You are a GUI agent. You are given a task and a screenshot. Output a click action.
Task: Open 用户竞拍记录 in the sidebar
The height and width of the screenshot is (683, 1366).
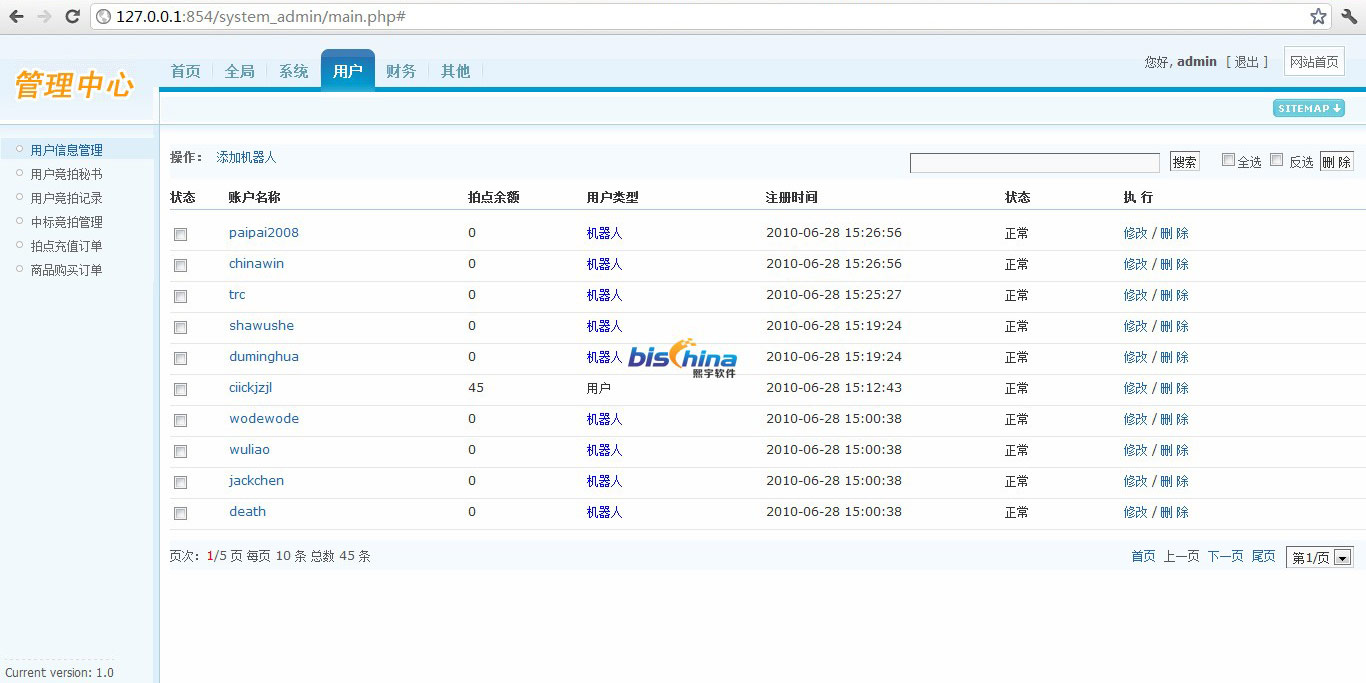67,198
